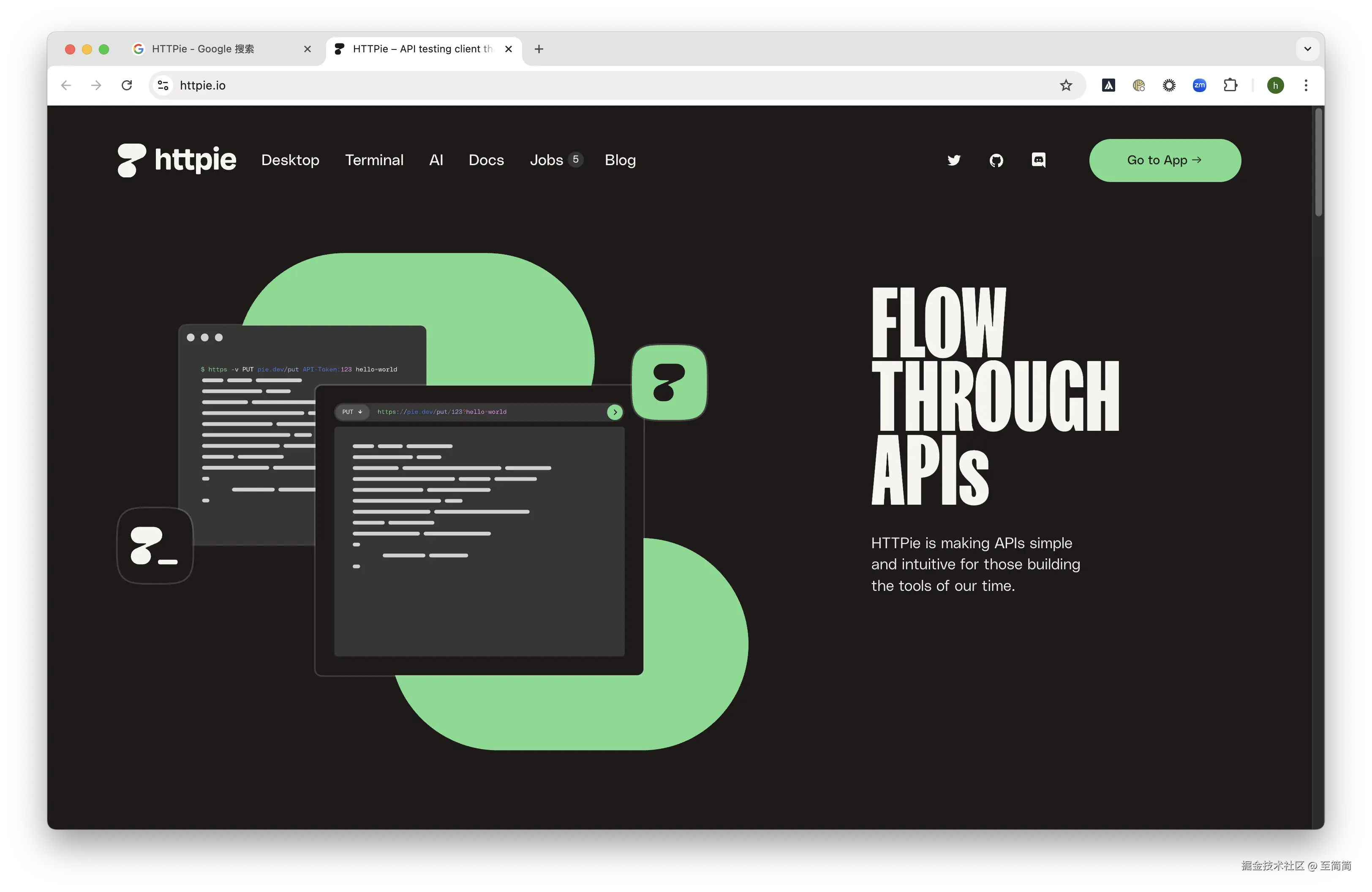
Task: Open the PUT method dropdown in illustration
Action: [351, 412]
